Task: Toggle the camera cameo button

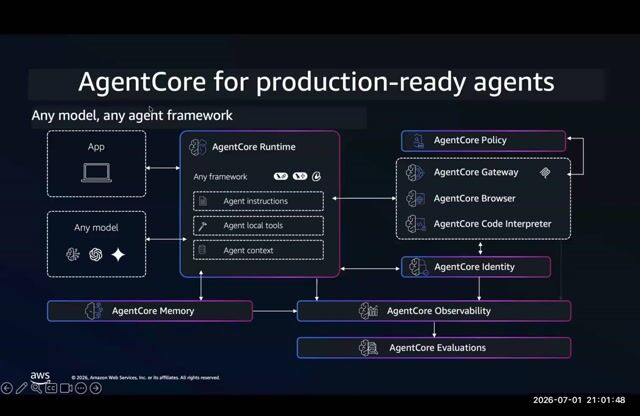Action: point(66,388)
